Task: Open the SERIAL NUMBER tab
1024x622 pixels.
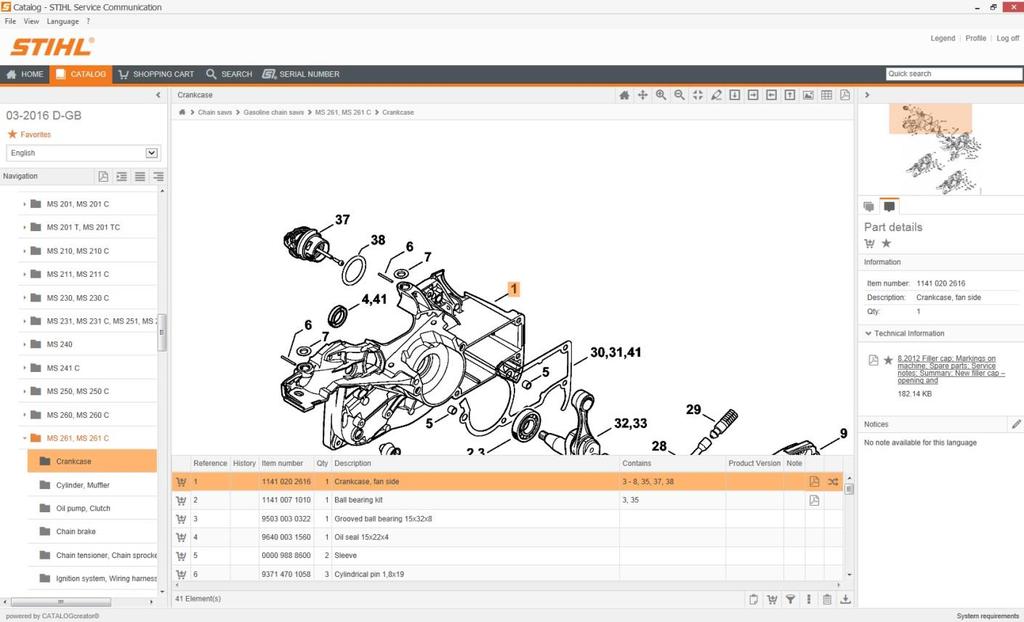Action: pyautogui.click(x=301, y=74)
